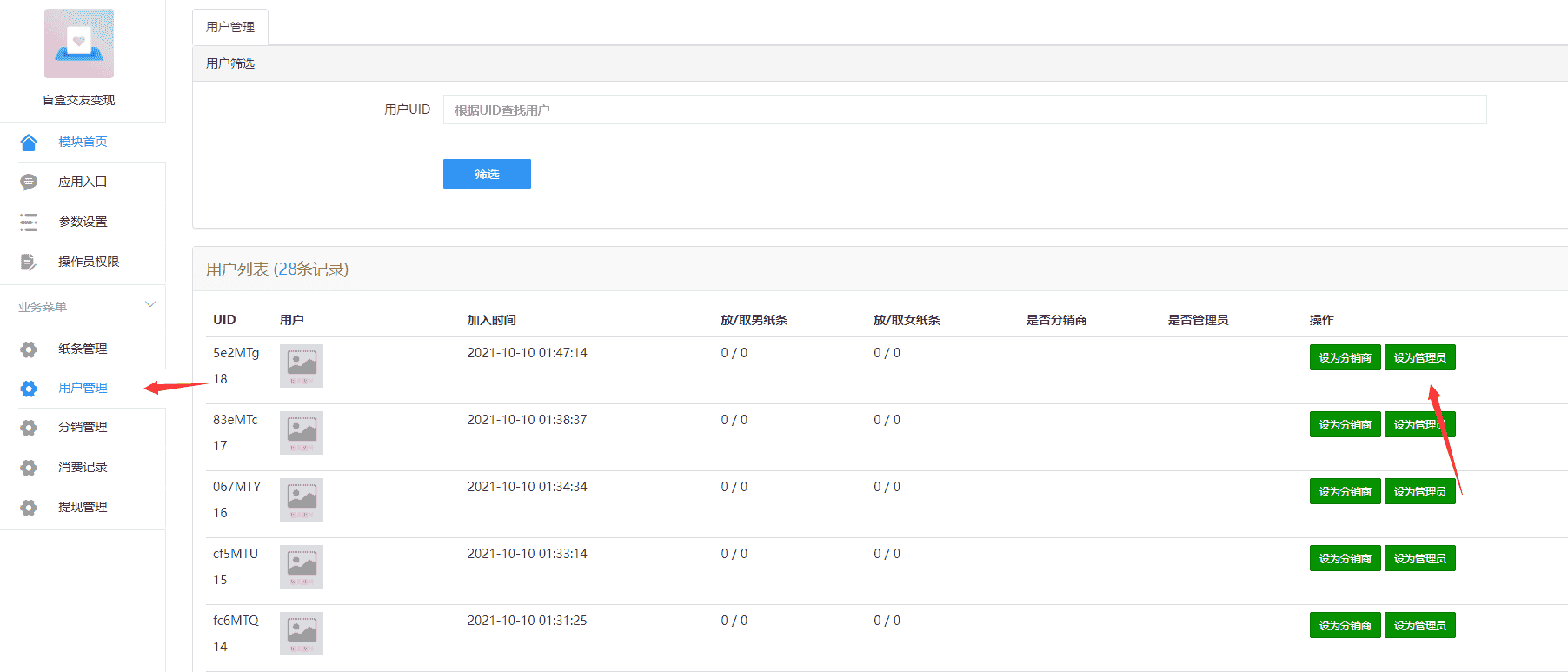The width and height of the screenshot is (1568, 672).
Task: Click the 用户UID search input field
Action: [964, 110]
